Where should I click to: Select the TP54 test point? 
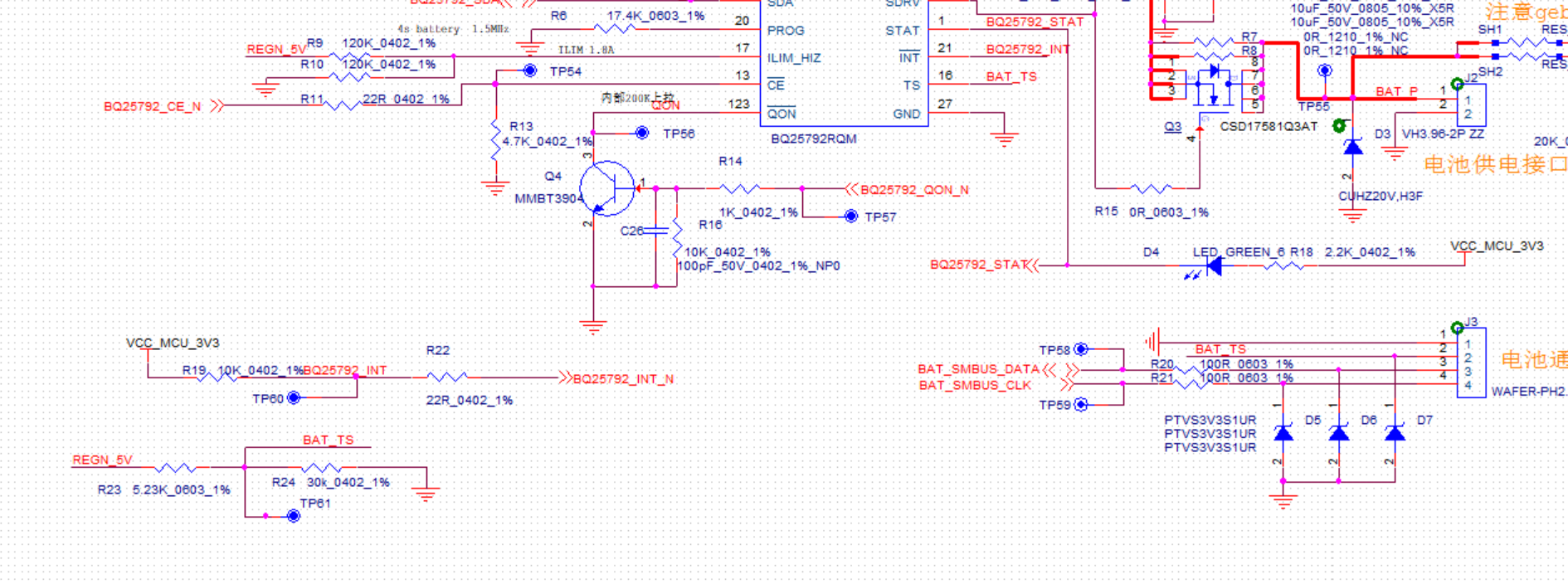(530, 71)
